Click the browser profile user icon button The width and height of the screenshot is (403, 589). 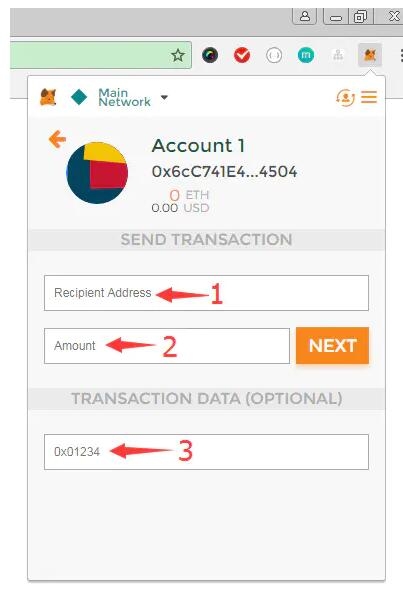pyautogui.click(x=305, y=16)
